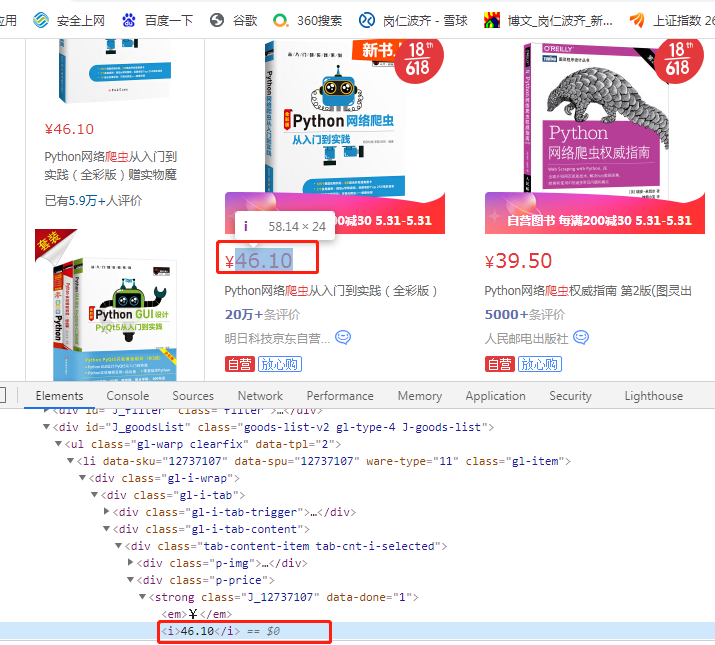Open the Security tab
The width and height of the screenshot is (715, 645).
click(x=570, y=395)
